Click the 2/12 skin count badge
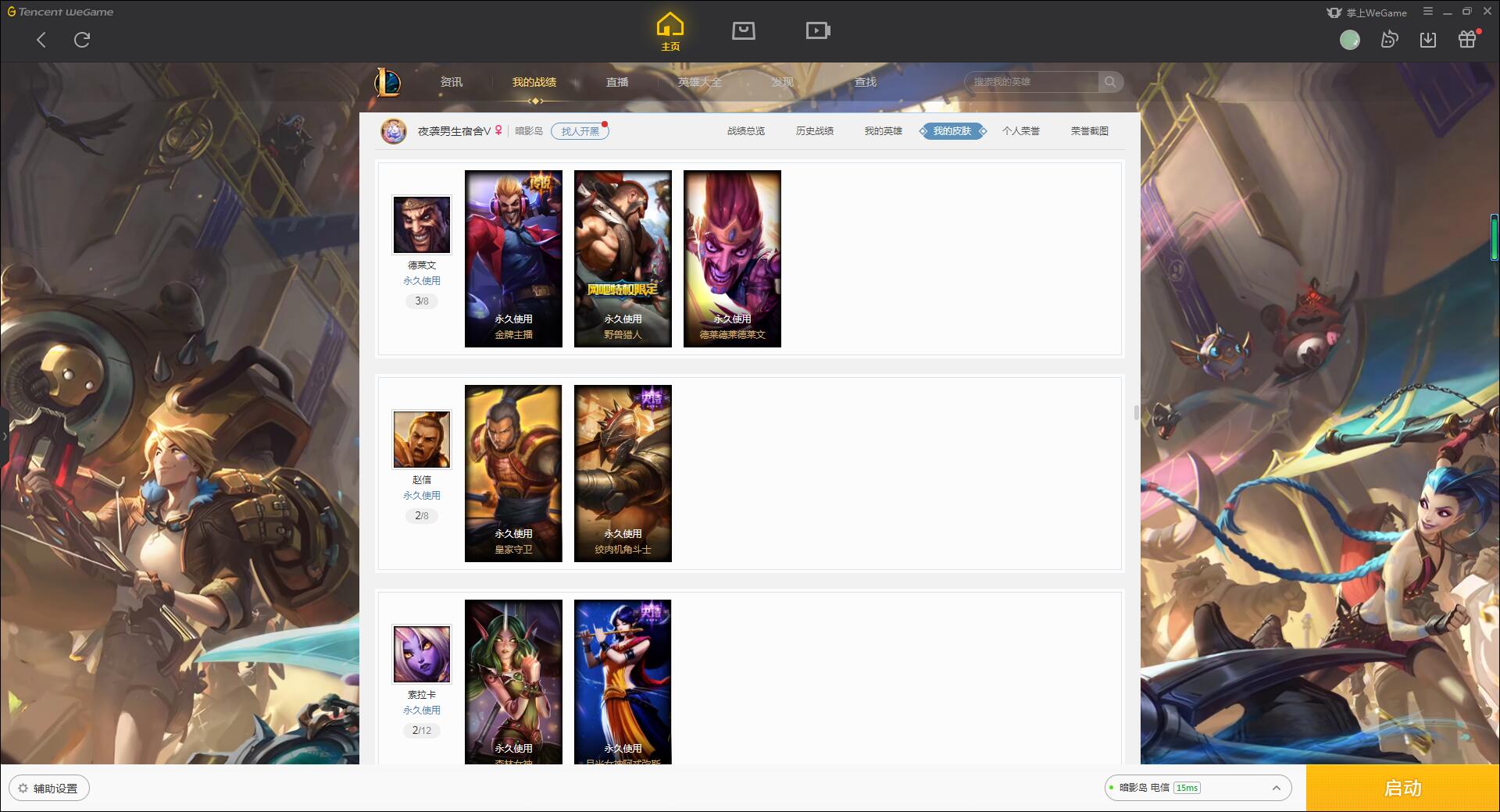 tap(422, 731)
